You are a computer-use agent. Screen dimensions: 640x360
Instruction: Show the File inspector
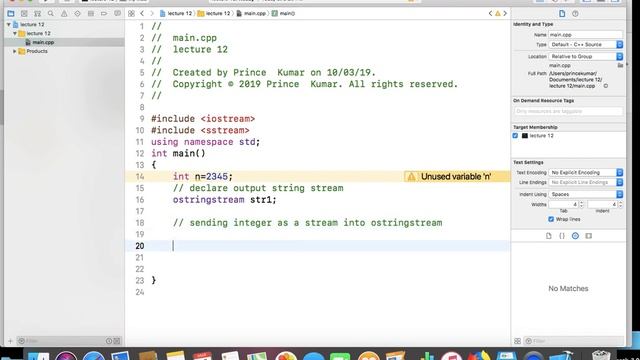tap(562, 13)
